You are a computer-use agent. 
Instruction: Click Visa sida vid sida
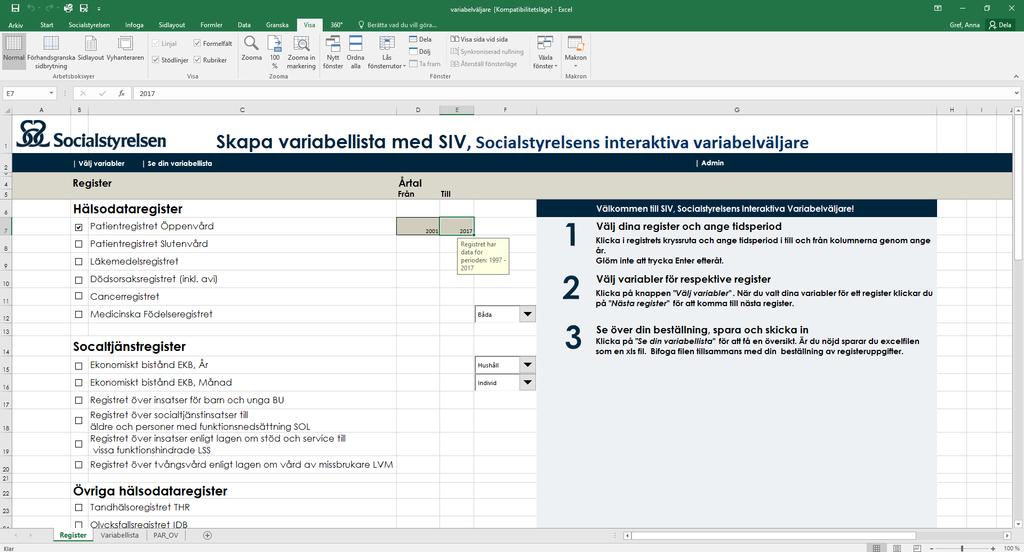point(479,39)
